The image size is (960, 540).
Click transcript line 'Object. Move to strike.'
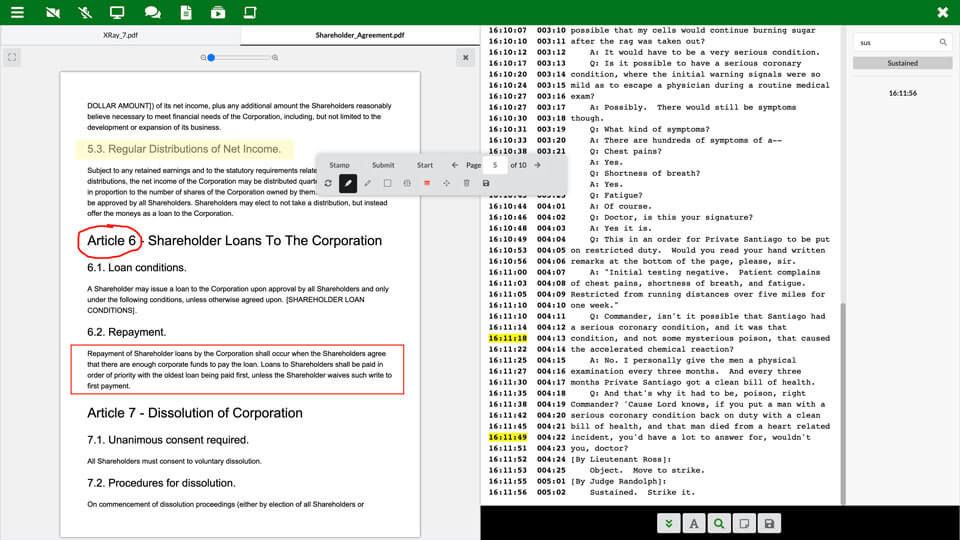pos(647,470)
